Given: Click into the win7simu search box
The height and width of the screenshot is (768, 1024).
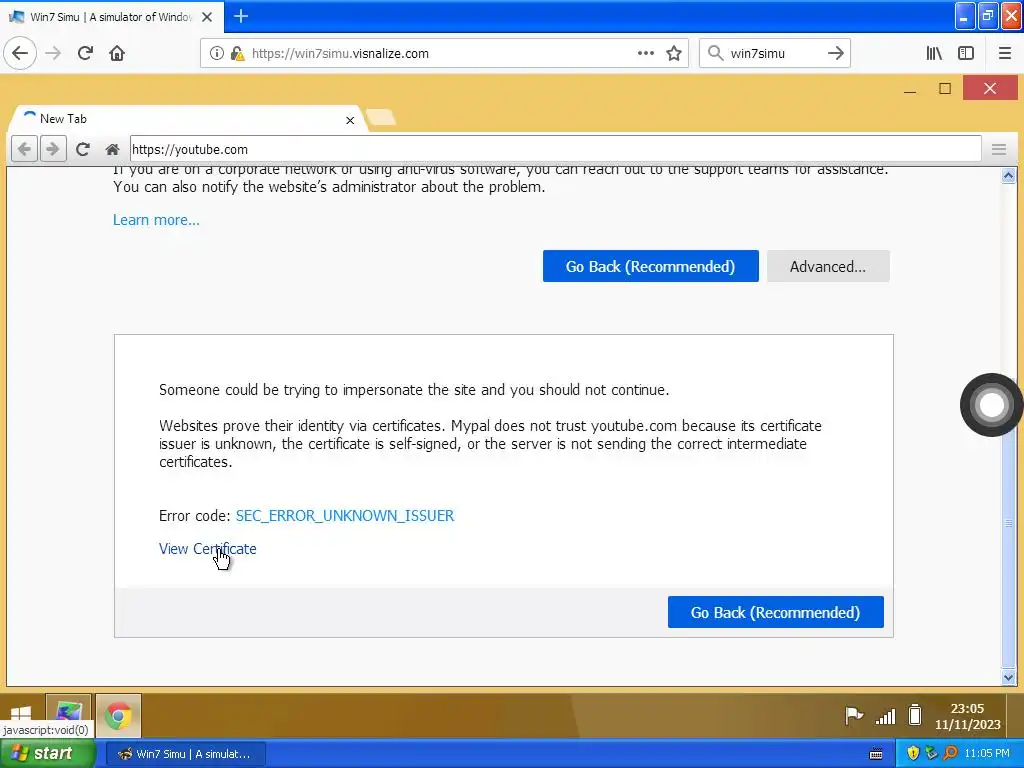Looking at the screenshot, I should 774,54.
